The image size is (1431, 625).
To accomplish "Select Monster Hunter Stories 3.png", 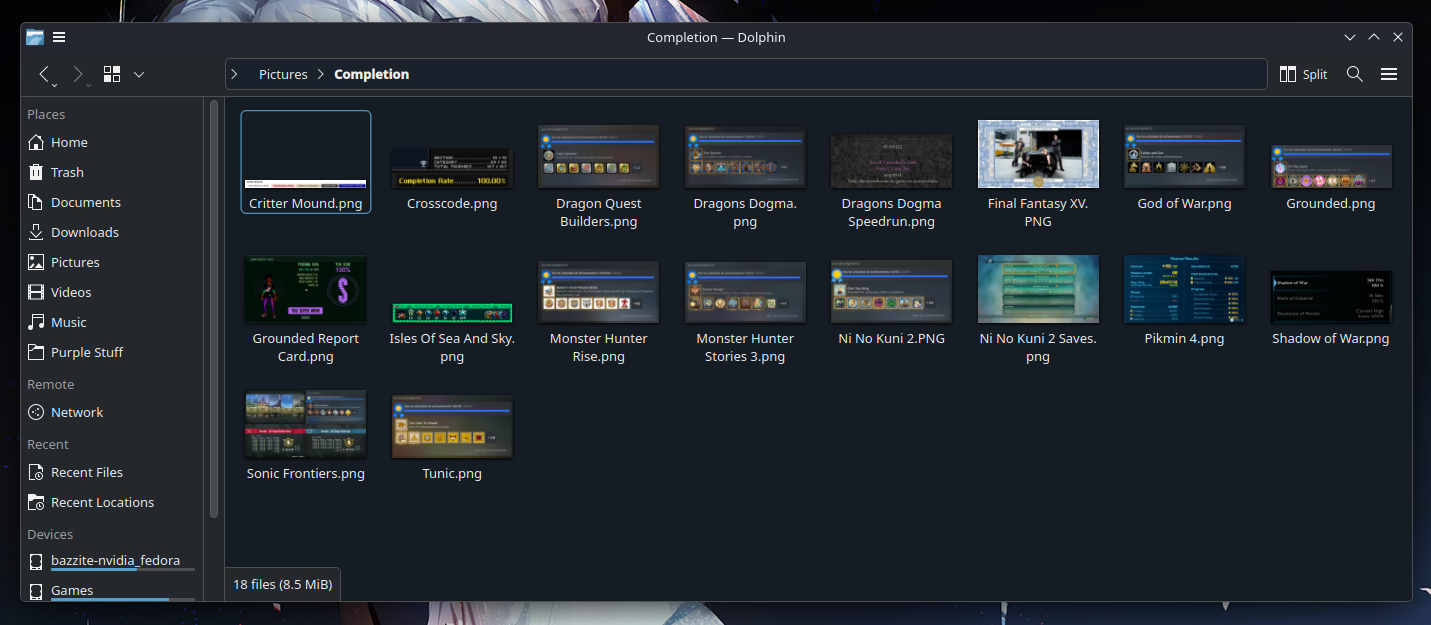I will tap(745, 292).
